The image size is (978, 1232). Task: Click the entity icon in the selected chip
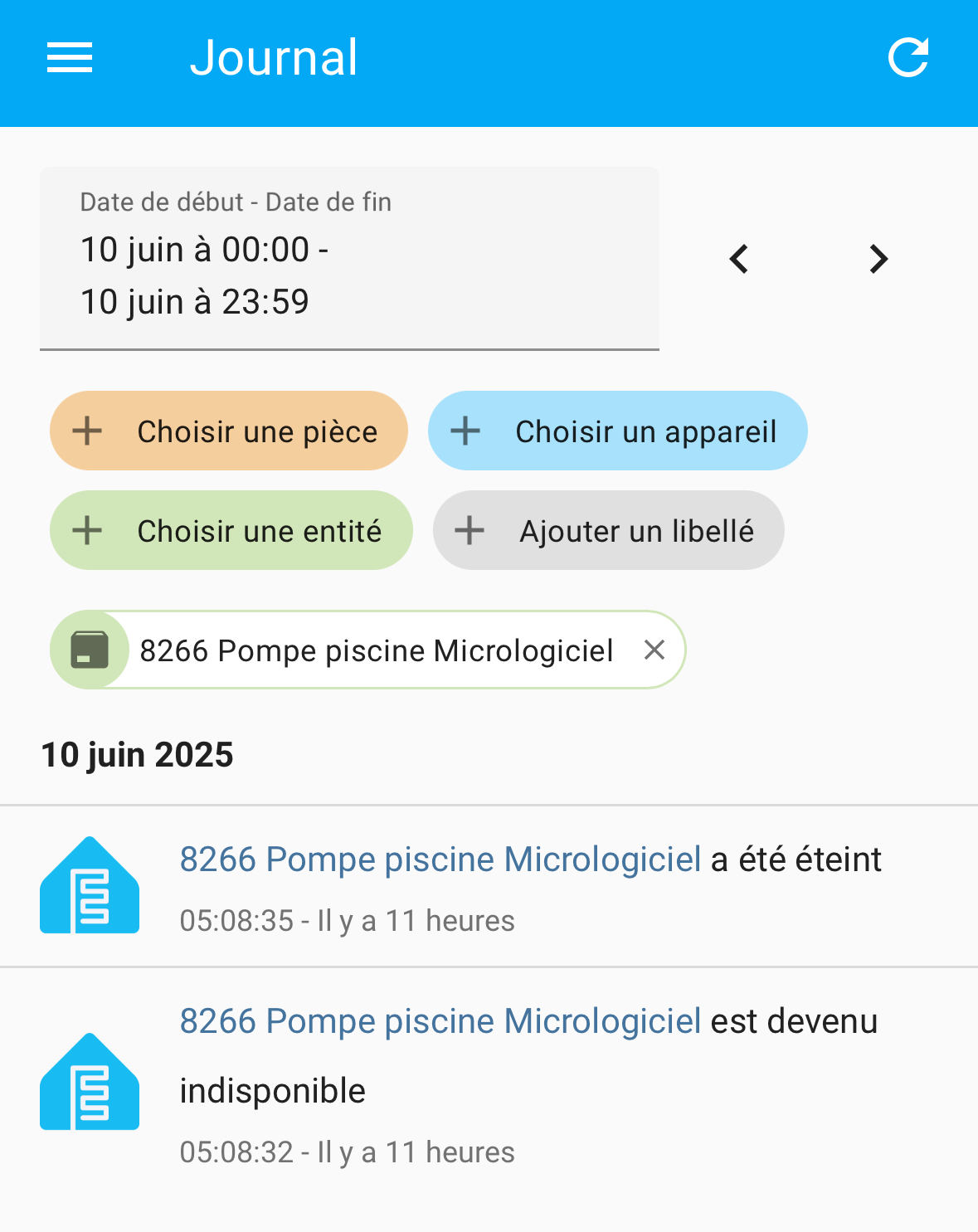(x=90, y=650)
